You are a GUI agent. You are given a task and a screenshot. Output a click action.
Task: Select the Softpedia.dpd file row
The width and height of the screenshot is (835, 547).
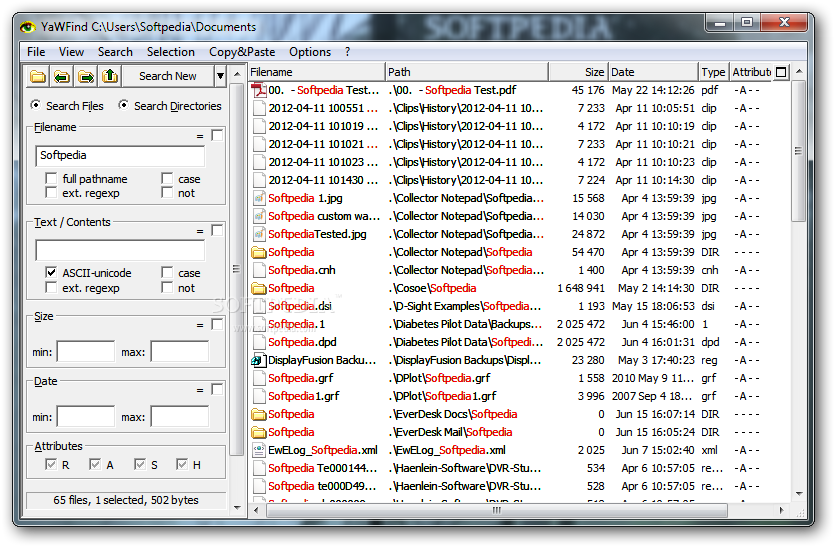click(519, 342)
